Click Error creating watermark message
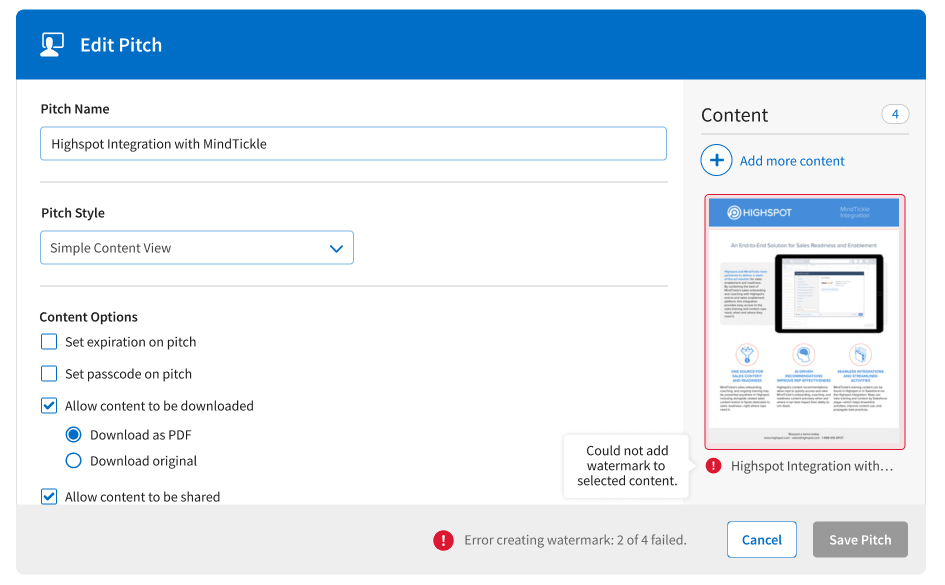 point(575,540)
